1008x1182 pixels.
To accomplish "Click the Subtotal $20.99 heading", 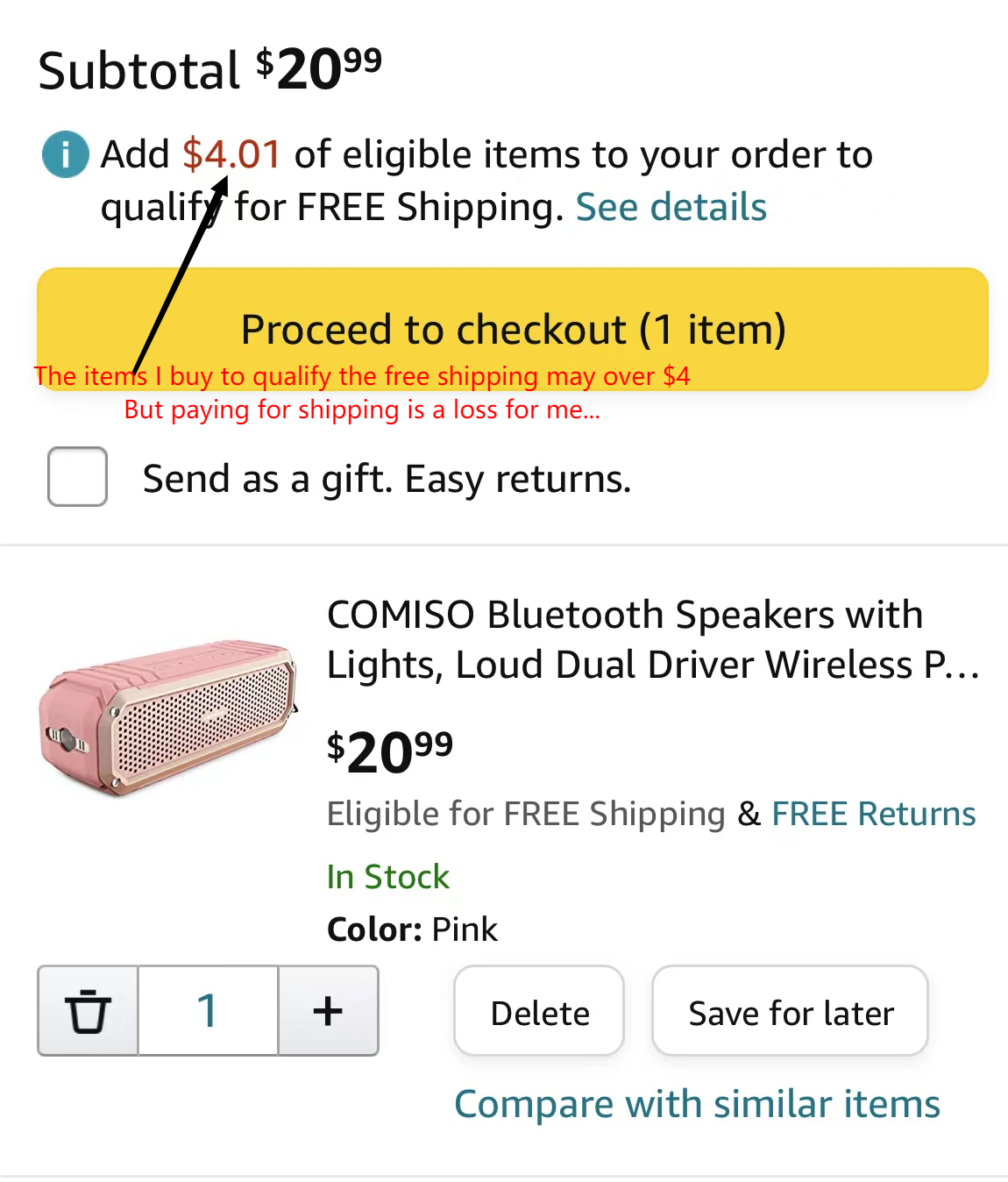I will pyautogui.click(x=210, y=70).
